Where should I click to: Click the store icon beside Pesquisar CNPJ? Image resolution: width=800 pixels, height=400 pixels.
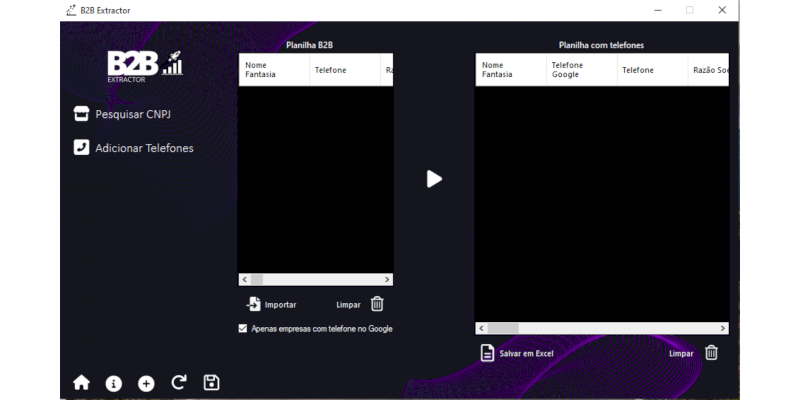81,114
